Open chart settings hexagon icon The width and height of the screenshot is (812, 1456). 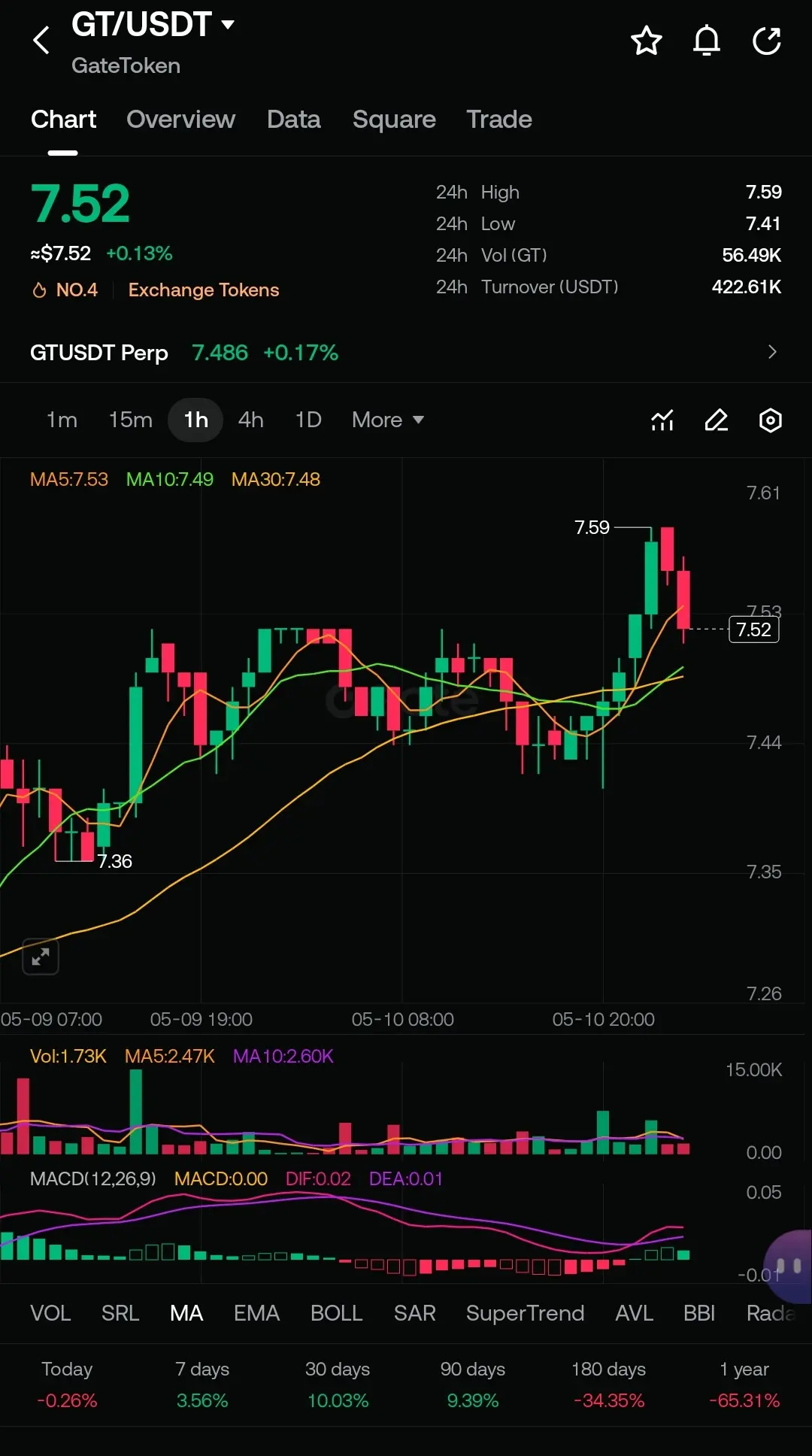pos(771,420)
